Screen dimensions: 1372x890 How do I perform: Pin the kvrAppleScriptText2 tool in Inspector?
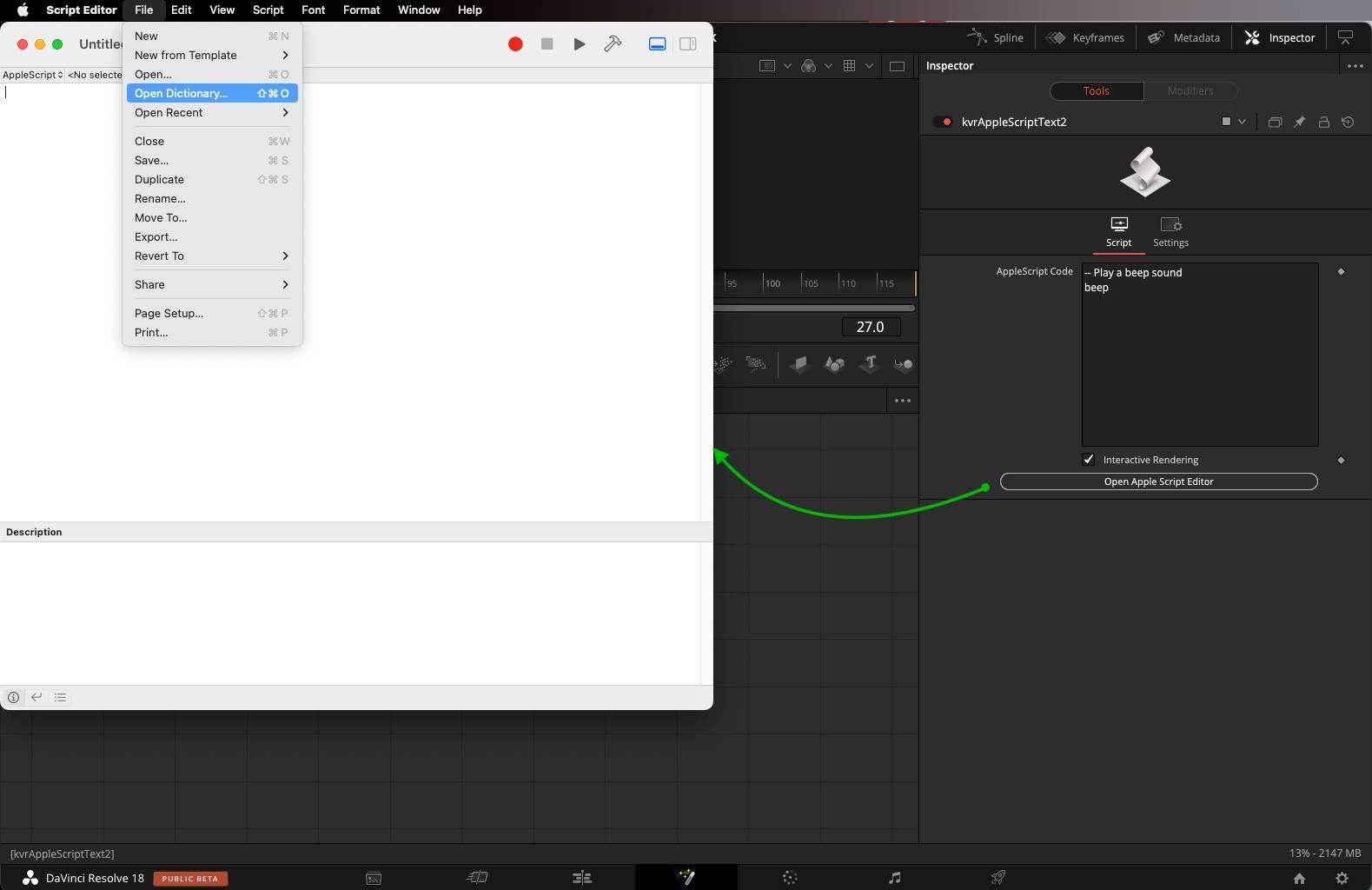(1299, 122)
